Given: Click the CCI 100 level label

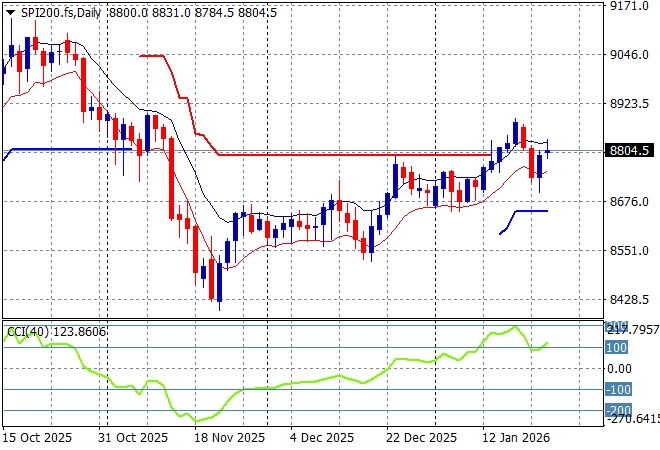Looking at the screenshot, I should click(617, 348).
